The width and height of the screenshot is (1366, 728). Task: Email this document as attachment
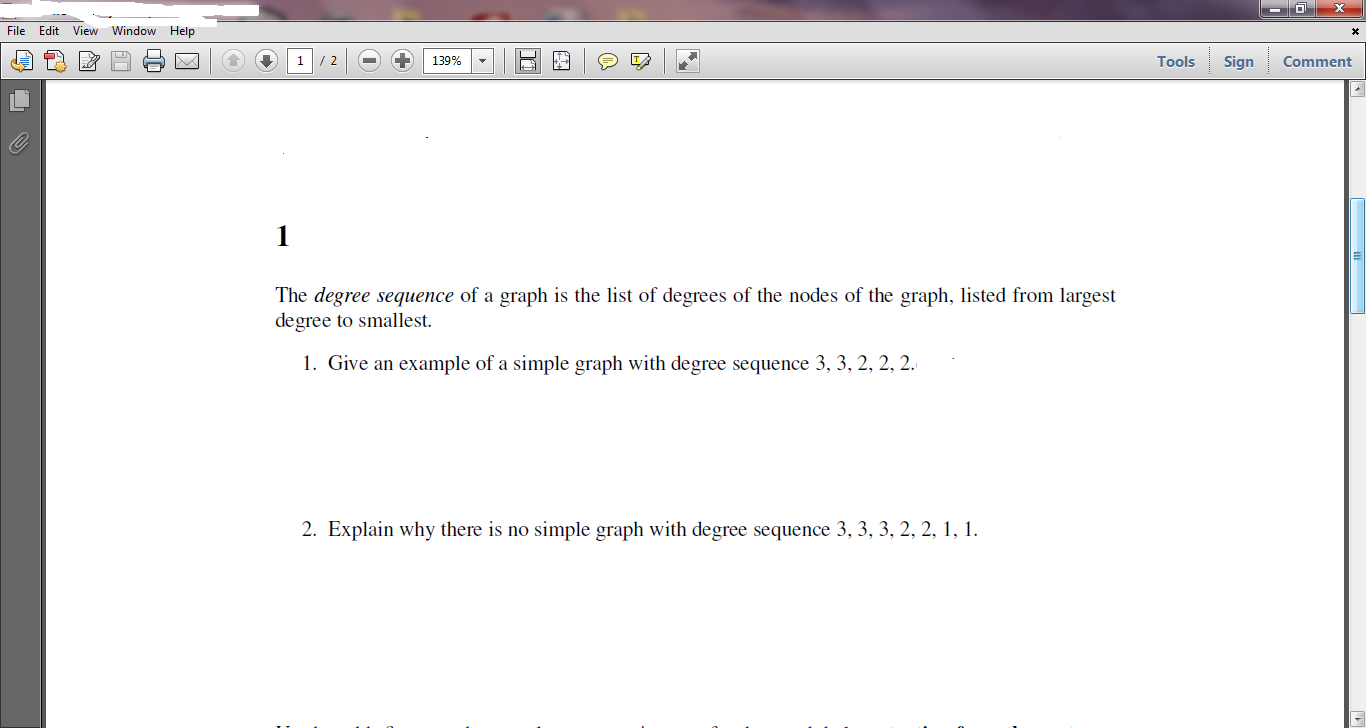tap(187, 60)
